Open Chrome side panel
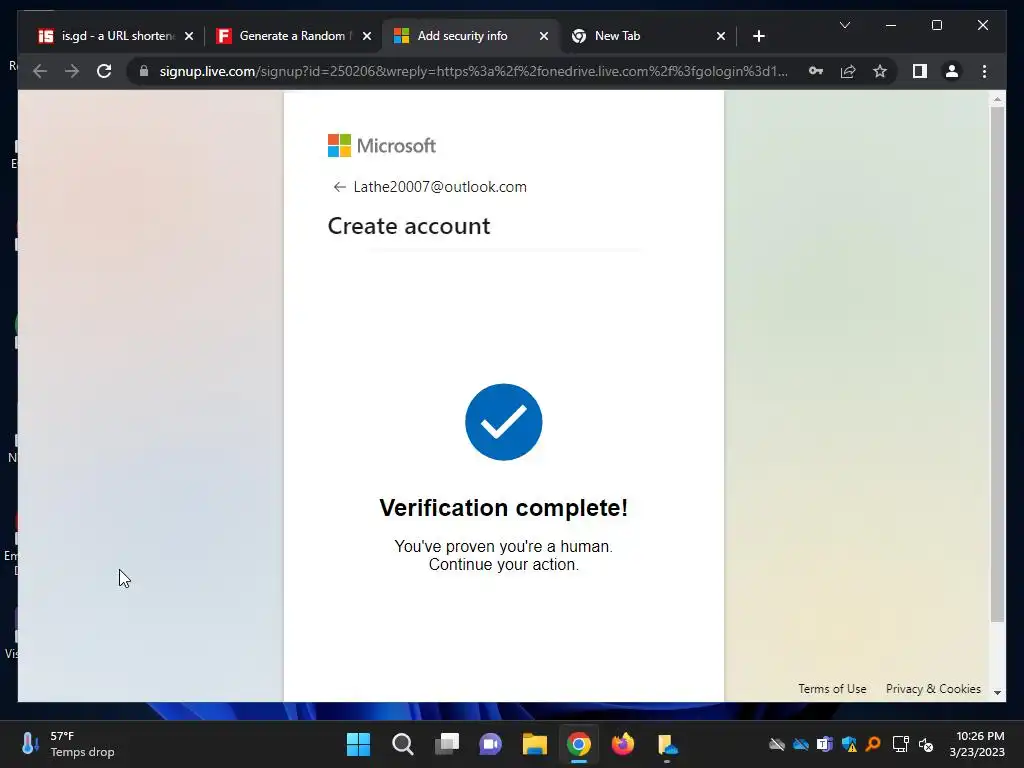The height and width of the screenshot is (768, 1024). 920,71
